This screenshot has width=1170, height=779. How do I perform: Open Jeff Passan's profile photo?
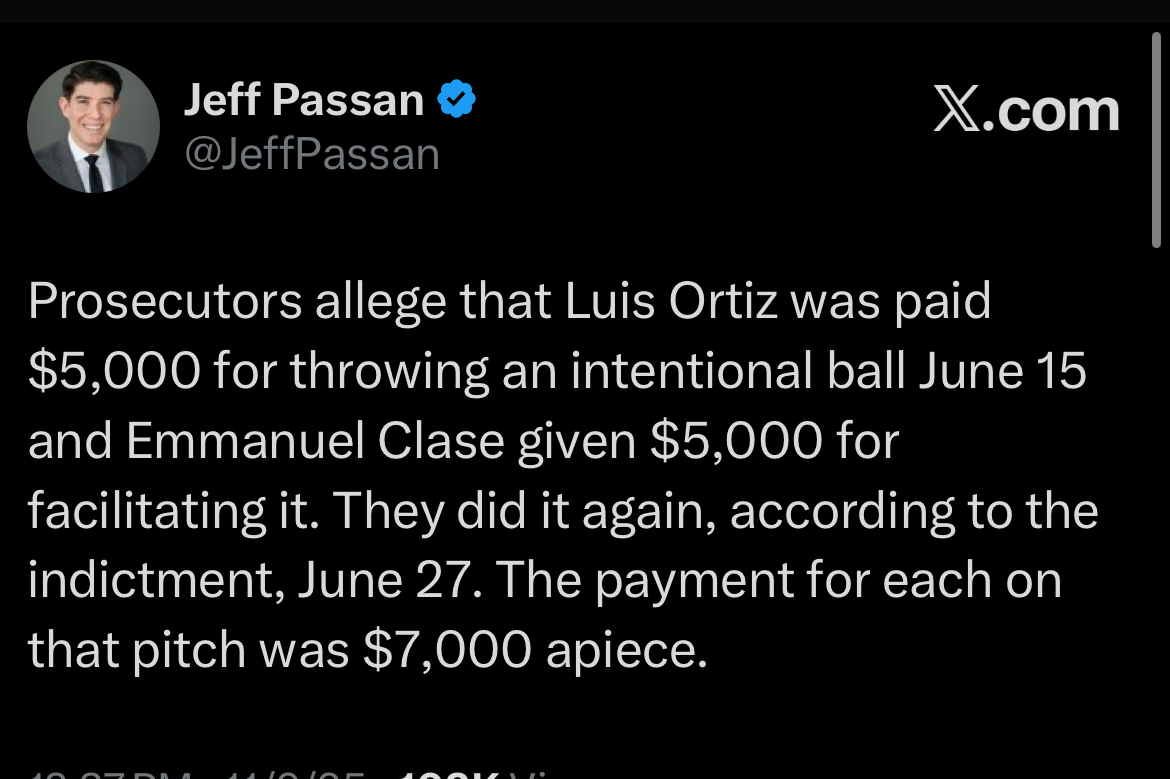pyautogui.click(x=93, y=127)
